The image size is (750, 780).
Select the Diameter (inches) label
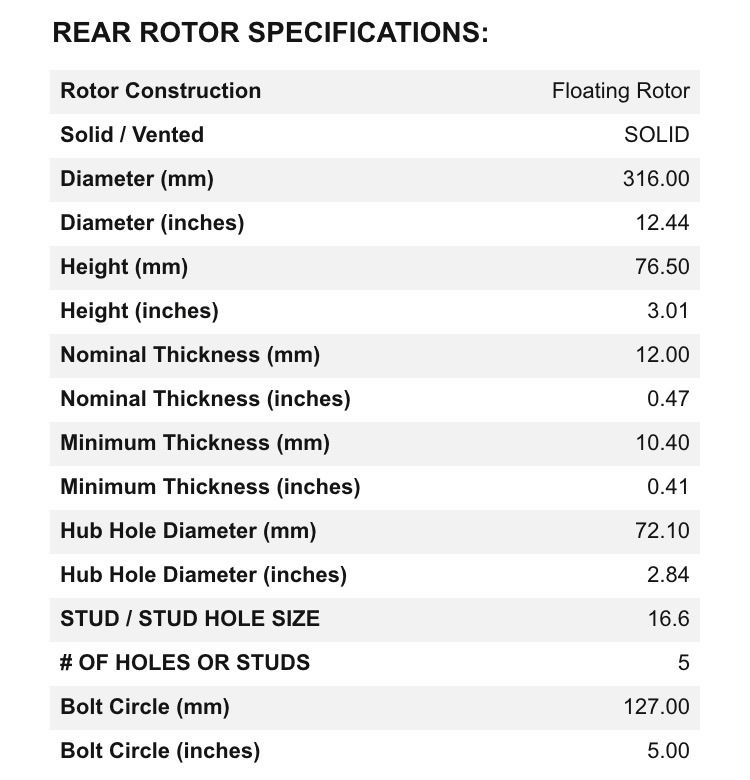tap(152, 223)
